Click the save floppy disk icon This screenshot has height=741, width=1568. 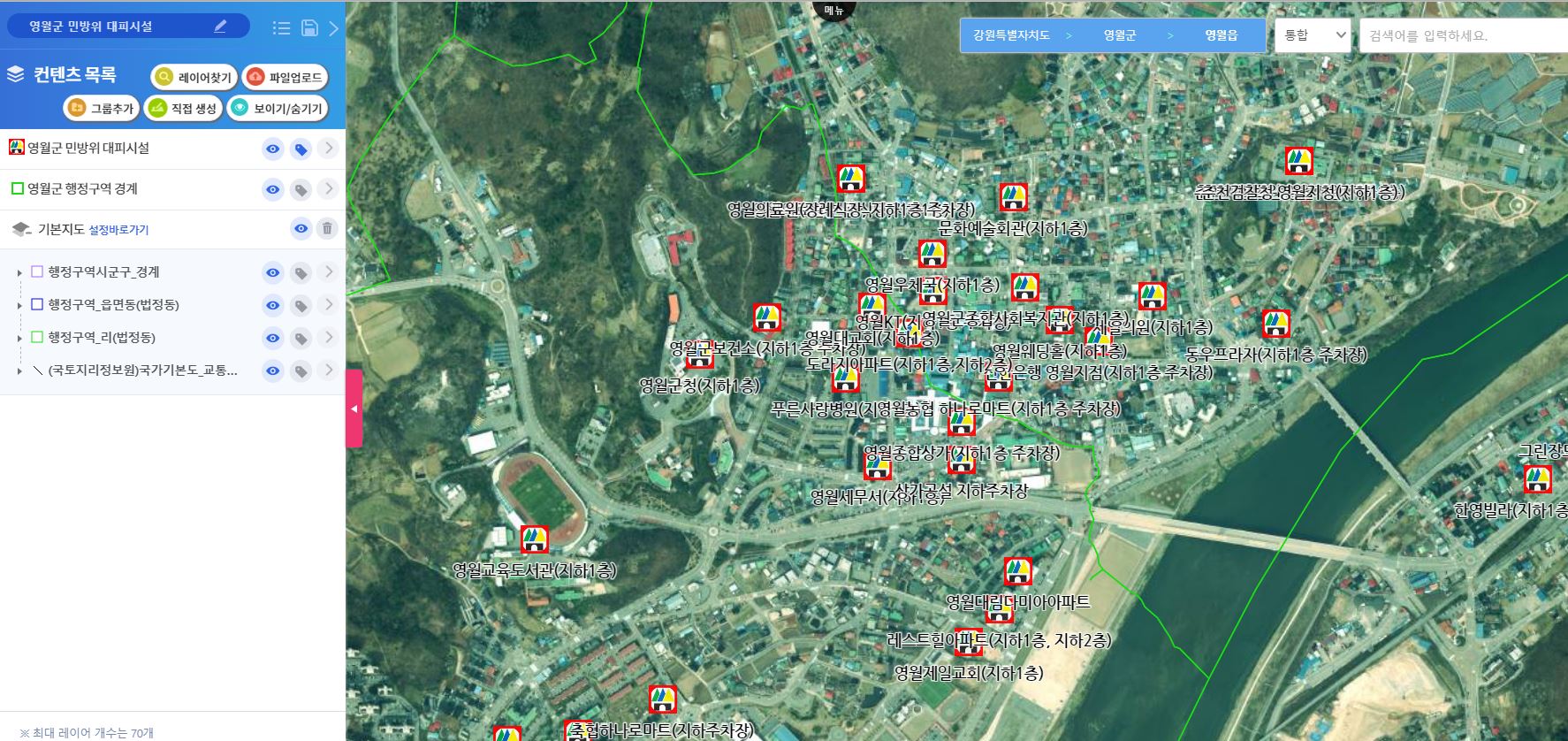tap(309, 28)
